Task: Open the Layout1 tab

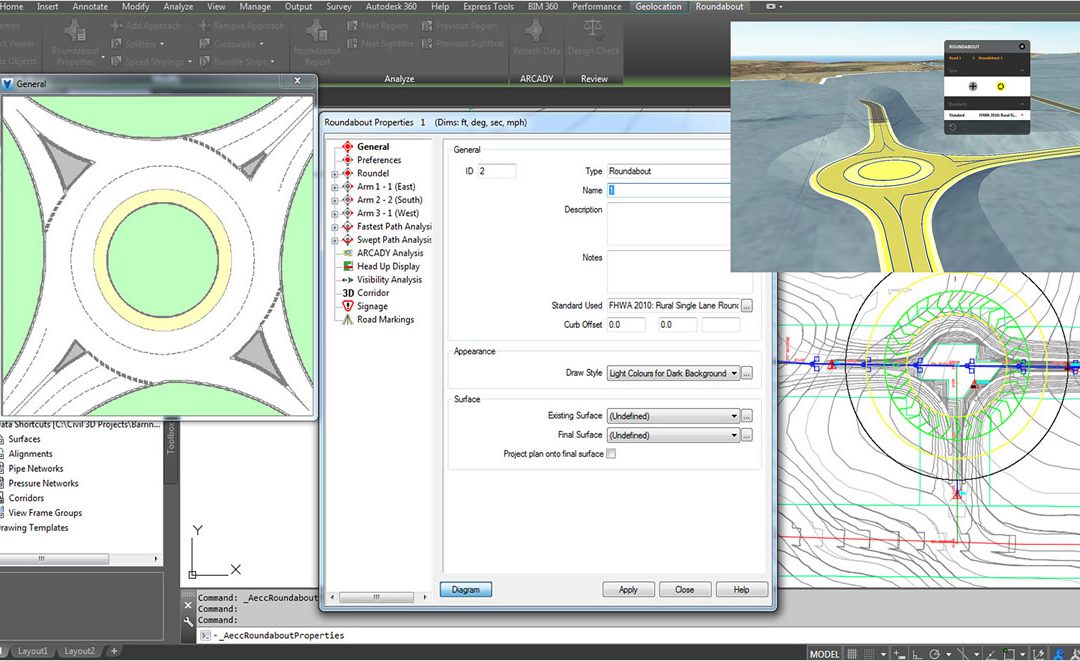Action: click(32, 651)
